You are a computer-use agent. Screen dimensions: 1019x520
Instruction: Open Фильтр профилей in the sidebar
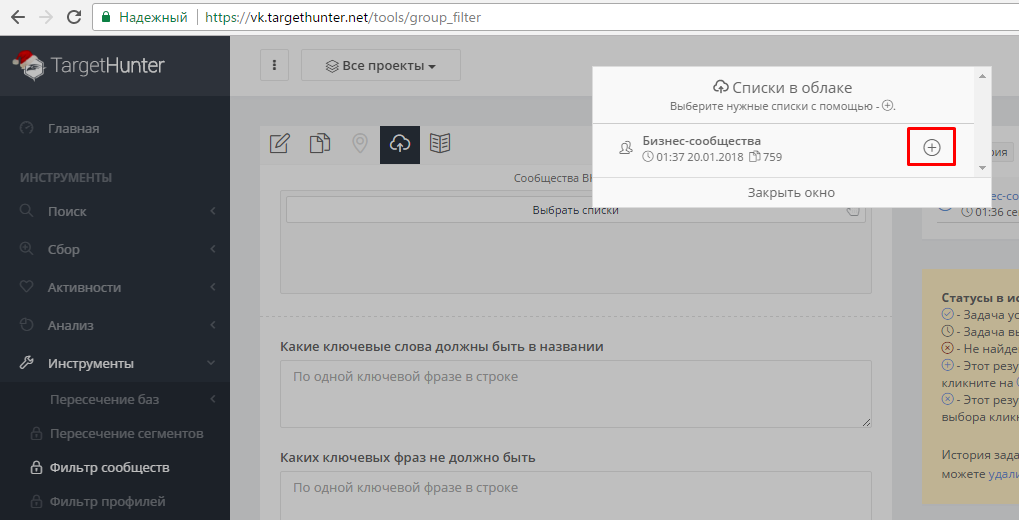[107, 501]
